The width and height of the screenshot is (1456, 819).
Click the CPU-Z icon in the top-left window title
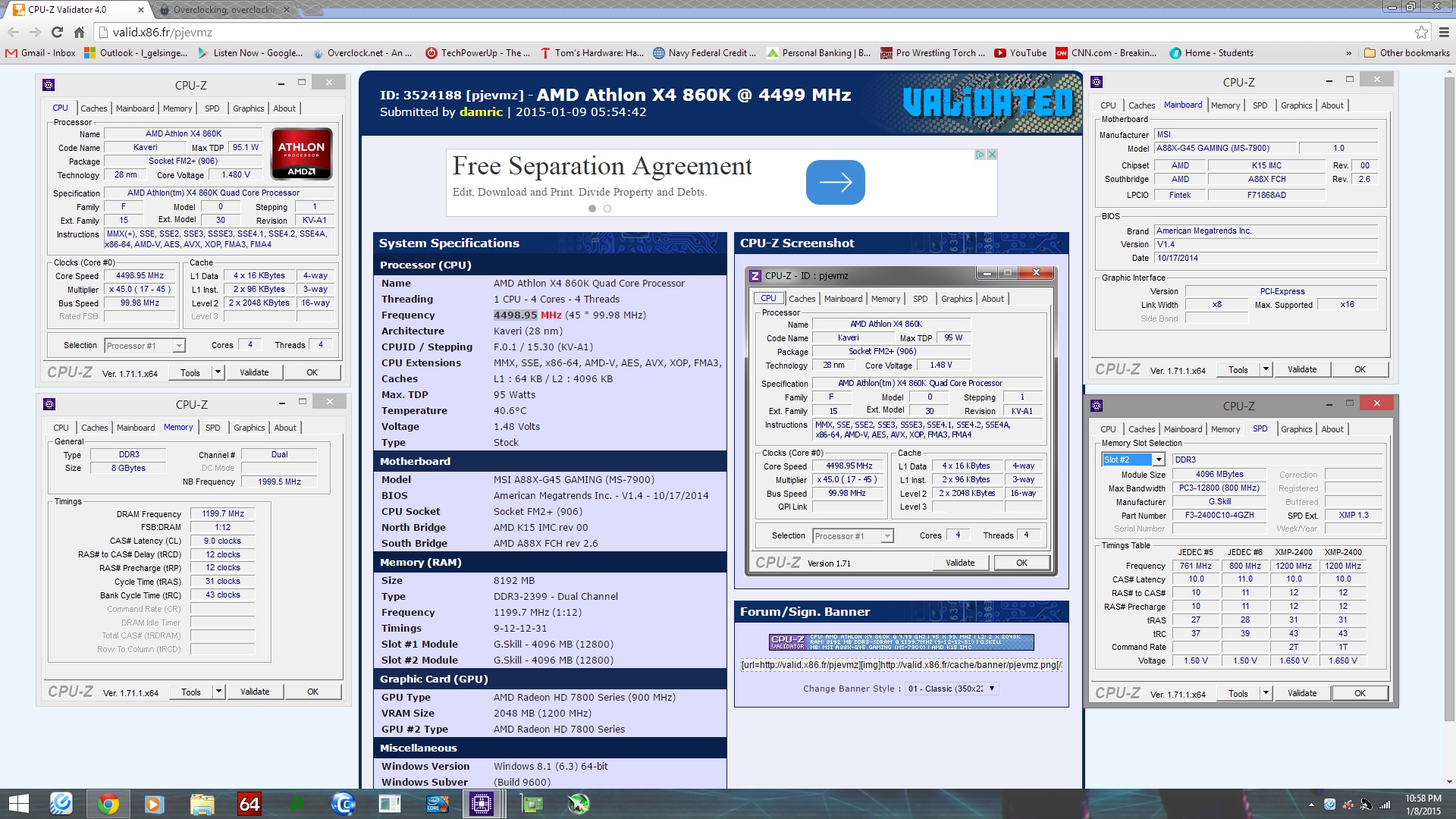pyautogui.click(x=49, y=85)
